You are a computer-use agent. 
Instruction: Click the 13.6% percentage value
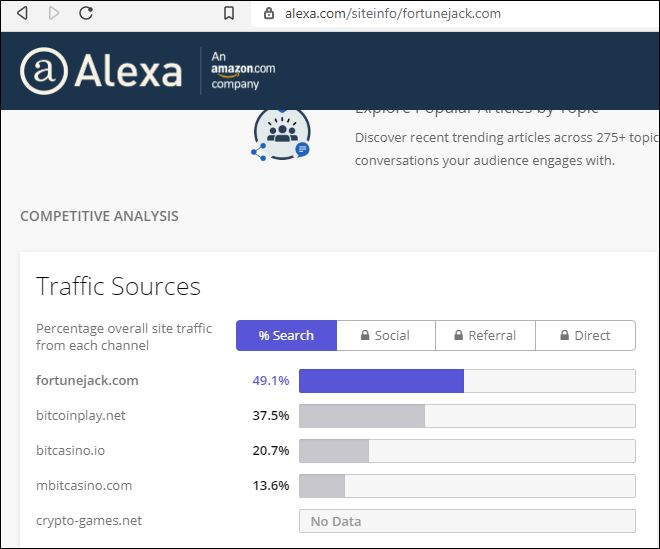(271, 485)
